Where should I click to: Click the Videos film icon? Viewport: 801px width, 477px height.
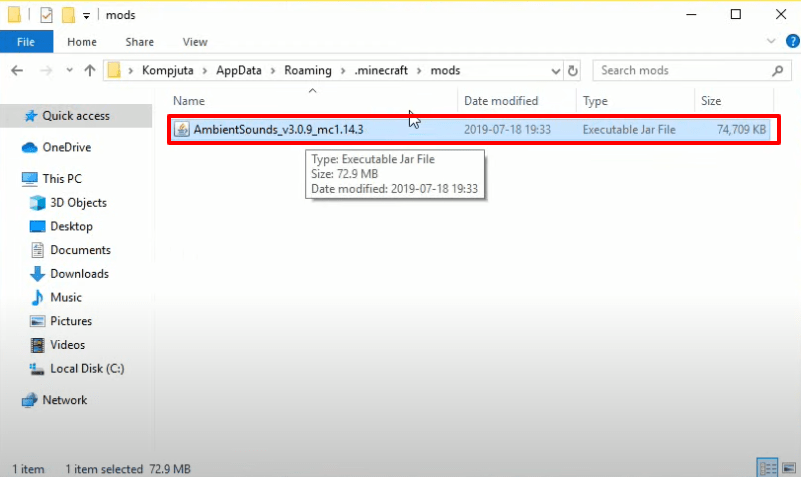pos(37,345)
